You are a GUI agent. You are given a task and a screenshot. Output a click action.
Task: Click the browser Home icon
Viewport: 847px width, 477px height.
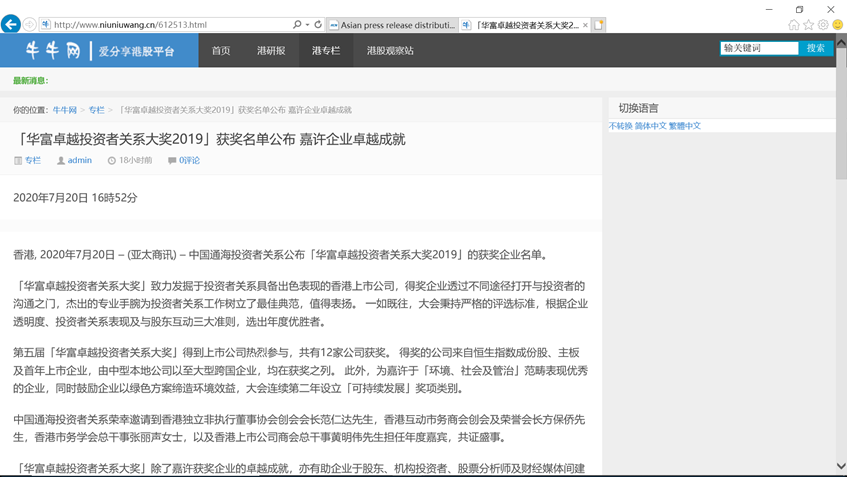coord(794,25)
